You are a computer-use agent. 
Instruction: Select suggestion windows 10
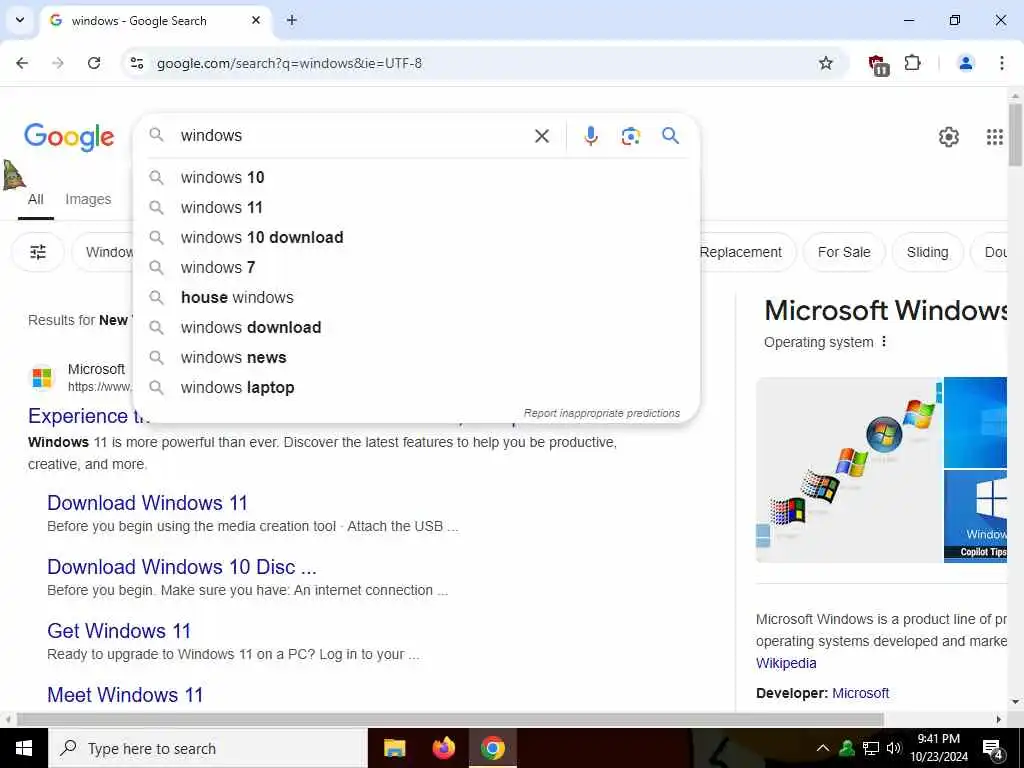pos(416,178)
